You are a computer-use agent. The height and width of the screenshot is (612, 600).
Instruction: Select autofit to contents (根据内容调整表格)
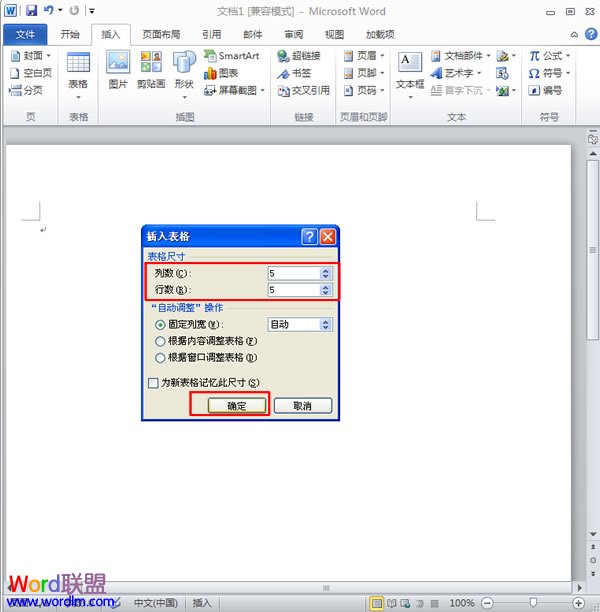[160, 342]
